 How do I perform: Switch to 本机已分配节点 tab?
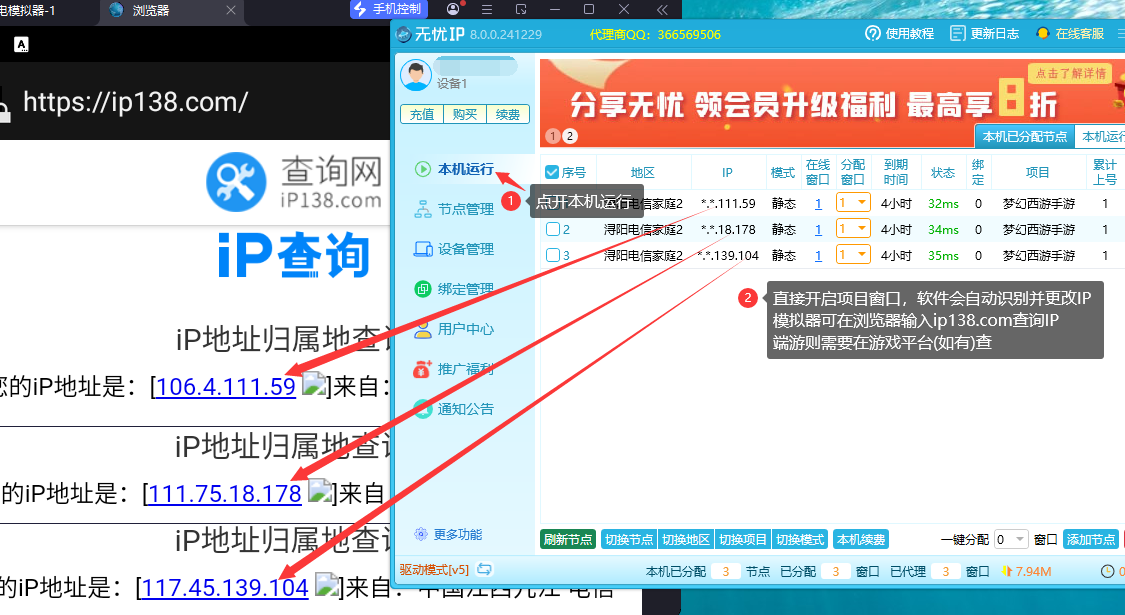pos(1025,136)
